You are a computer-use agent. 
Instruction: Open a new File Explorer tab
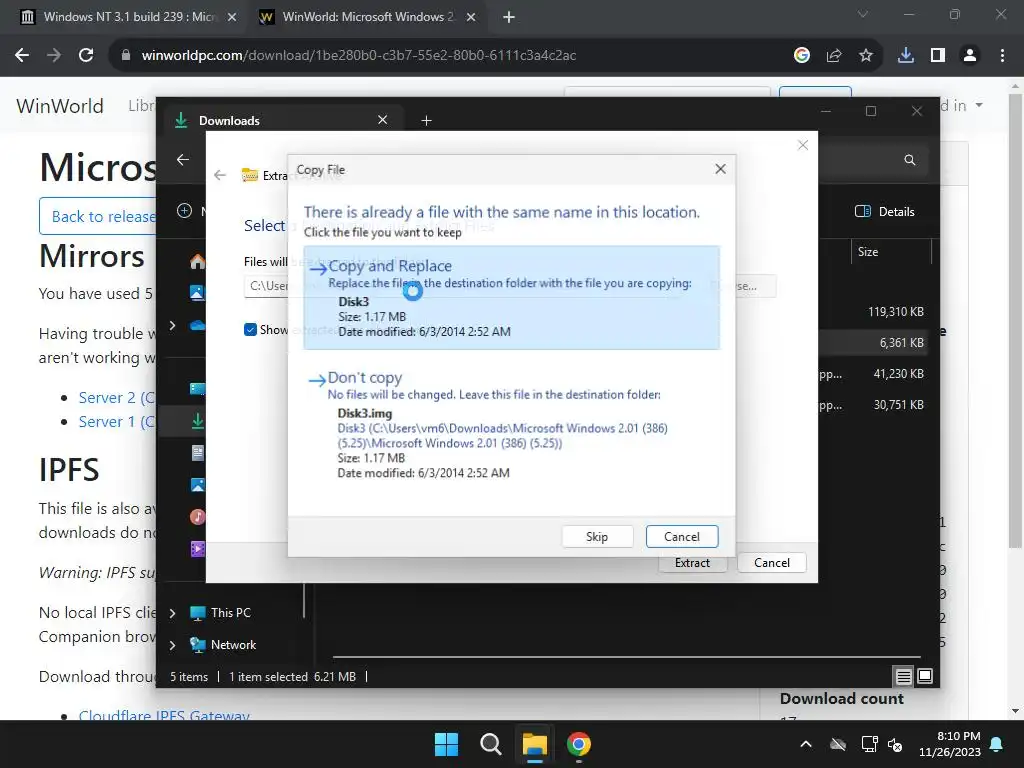tap(426, 120)
